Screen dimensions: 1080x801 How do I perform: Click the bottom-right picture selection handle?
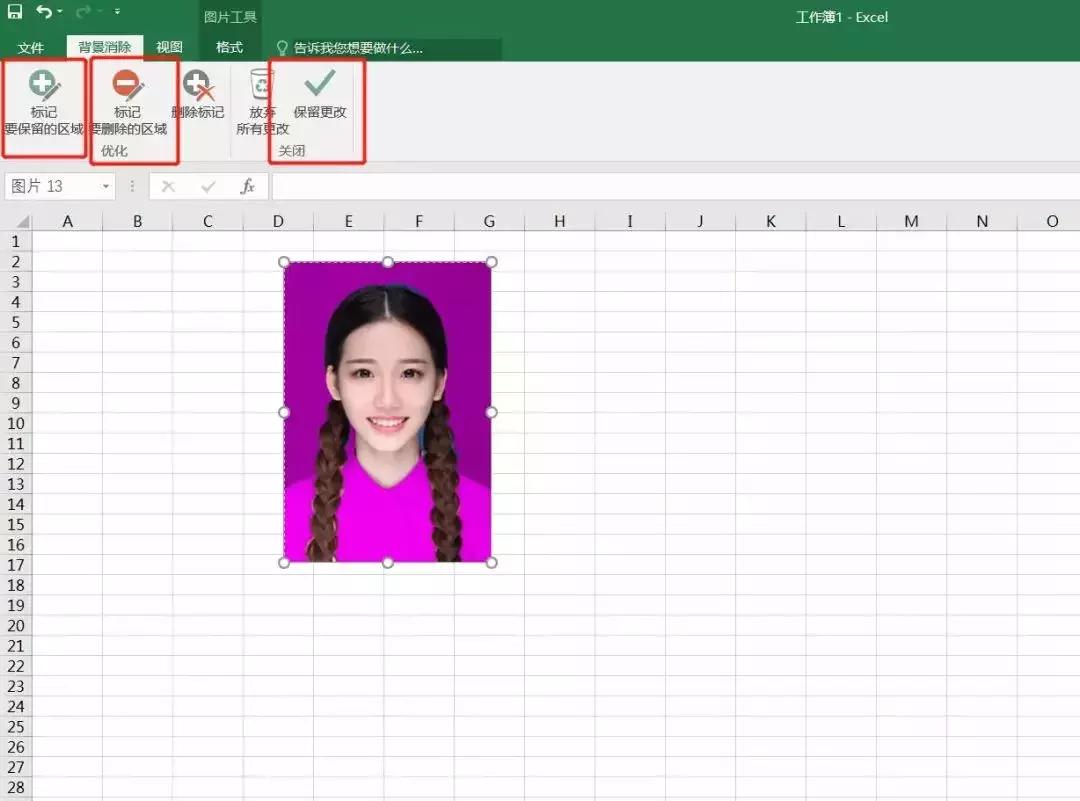click(491, 563)
